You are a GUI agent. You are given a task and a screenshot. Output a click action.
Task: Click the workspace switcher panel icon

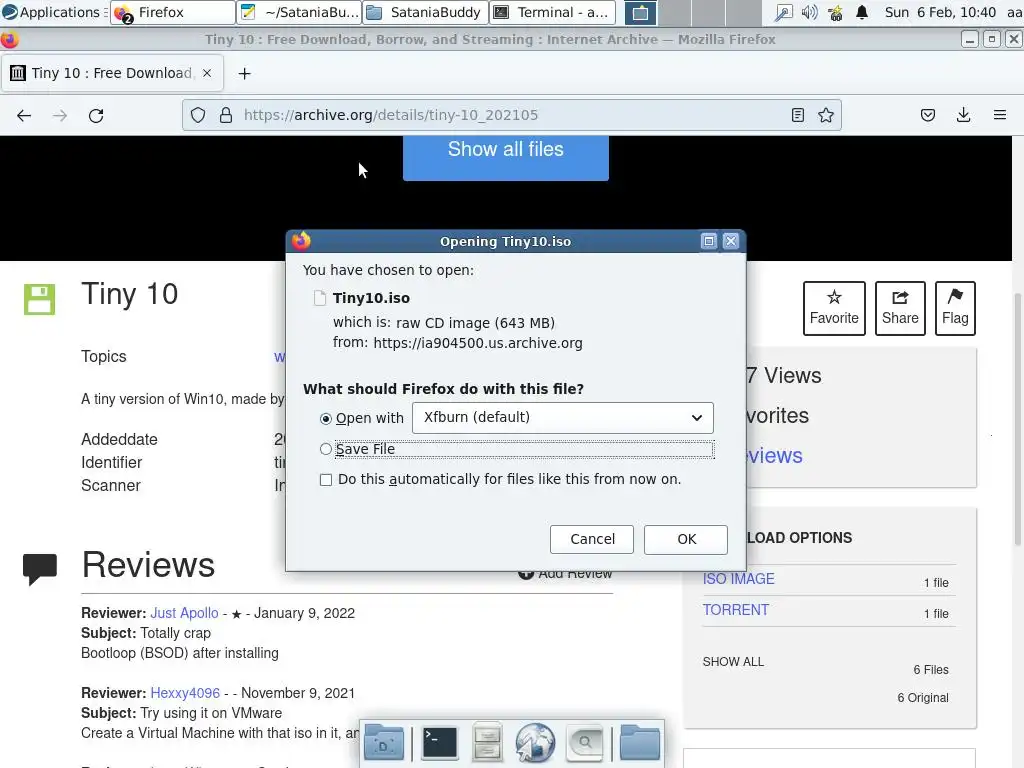tap(640, 12)
